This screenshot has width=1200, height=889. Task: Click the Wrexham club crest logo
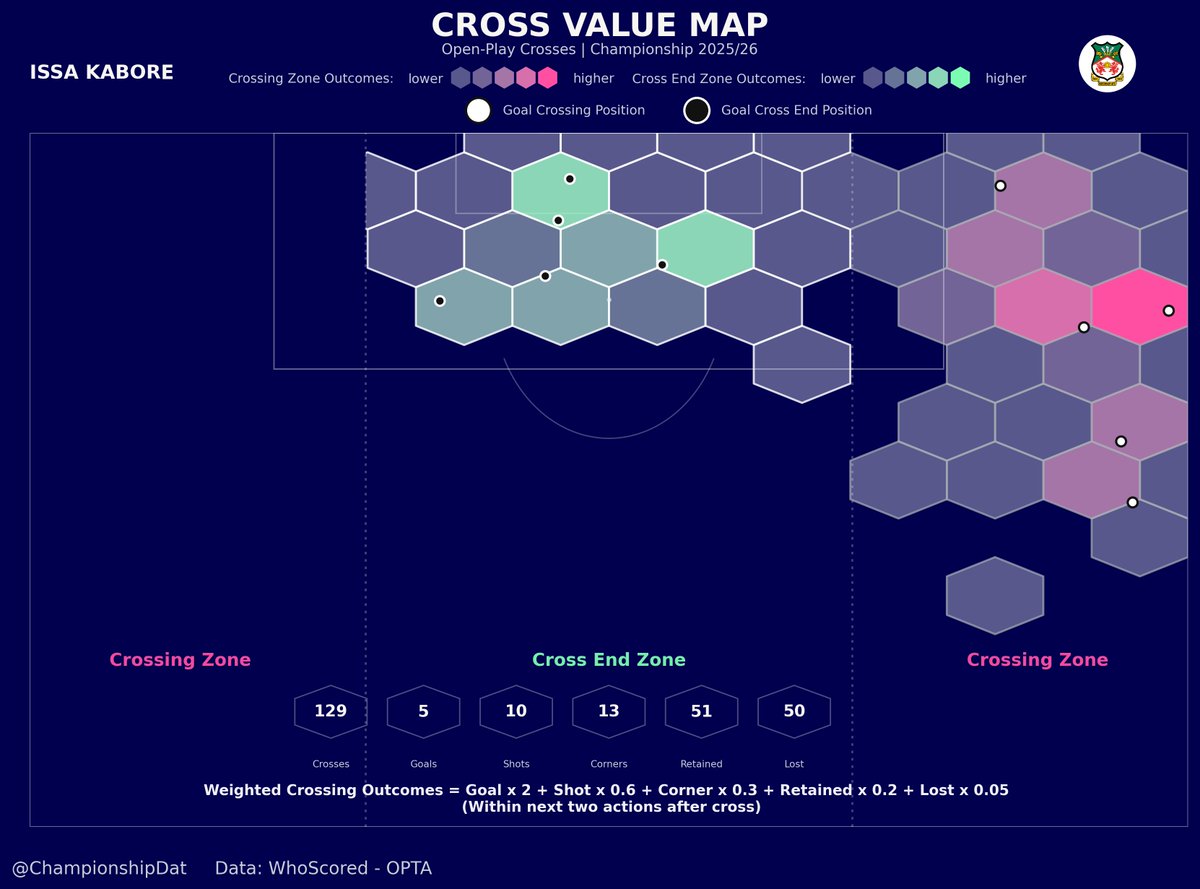(x=1107, y=65)
